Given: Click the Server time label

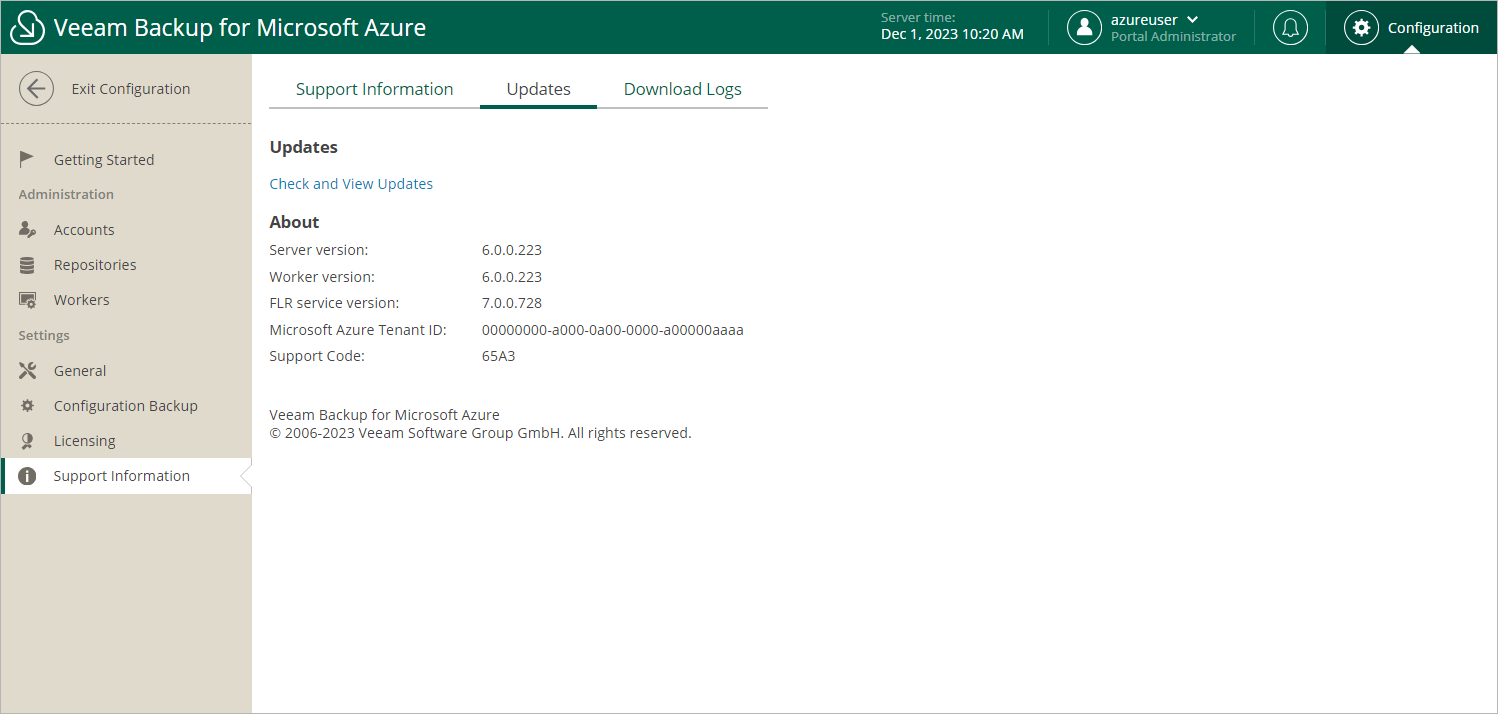Looking at the screenshot, I should [918, 18].
